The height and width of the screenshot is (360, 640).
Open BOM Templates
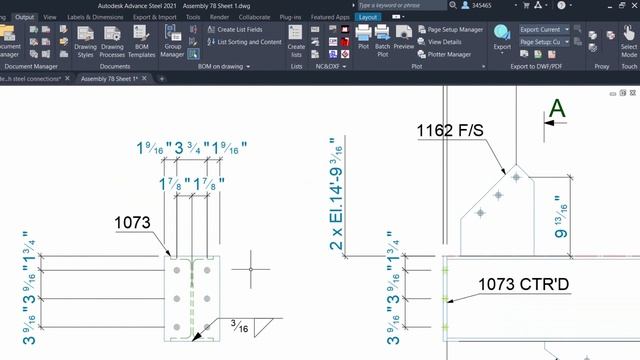coord(142,42)
